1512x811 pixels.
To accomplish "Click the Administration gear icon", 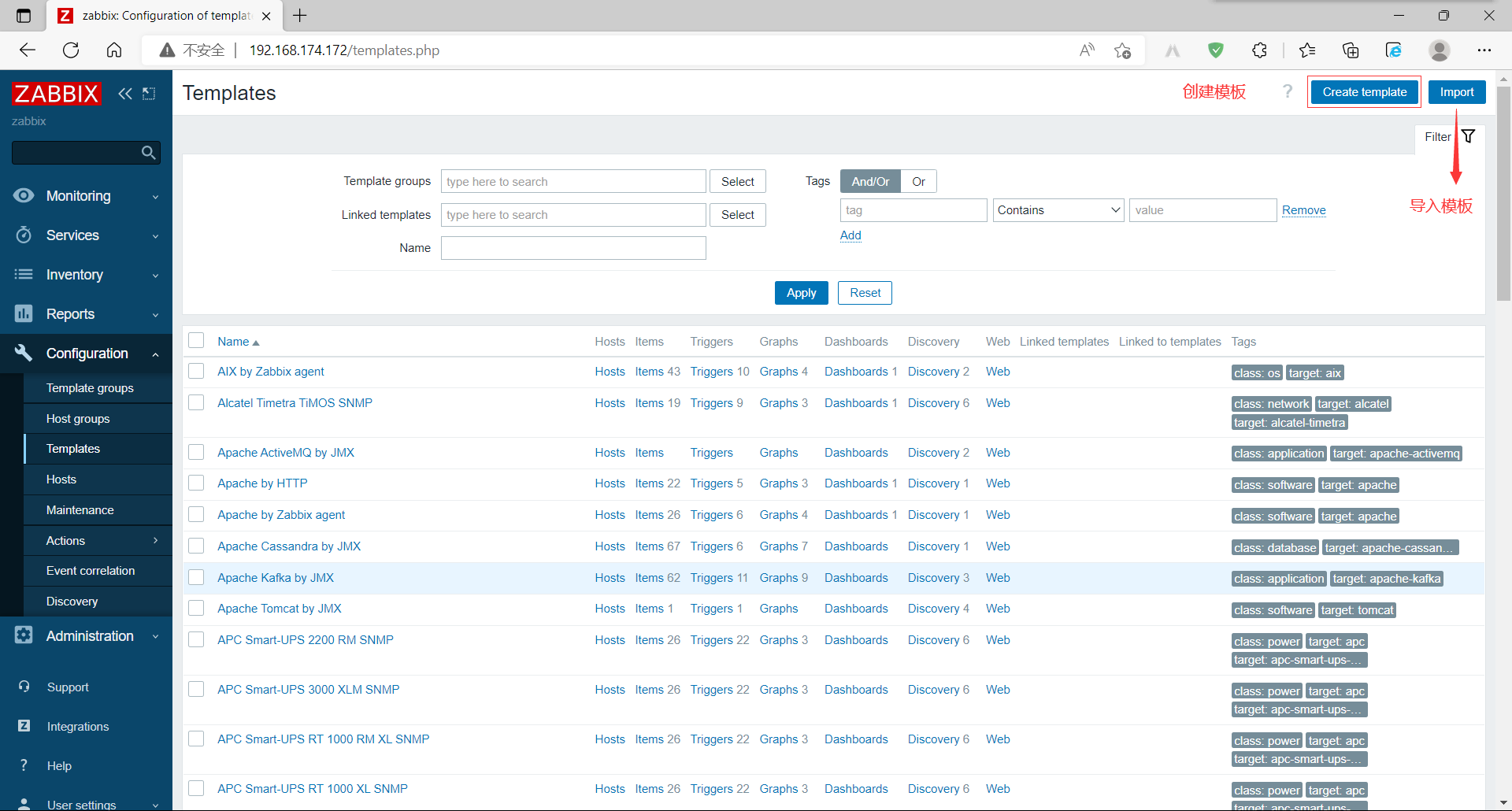I will (x=24, y=635).
